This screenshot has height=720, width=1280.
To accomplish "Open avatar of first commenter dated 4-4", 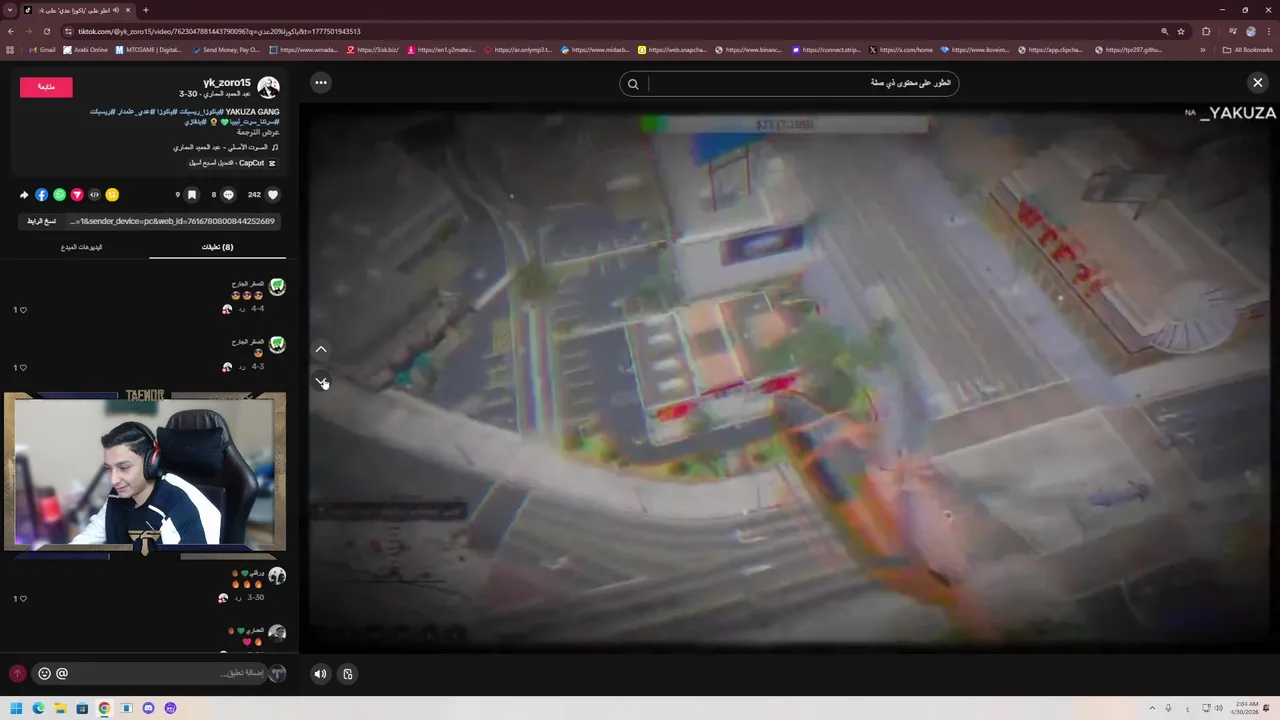I will [x=277, y=287].
